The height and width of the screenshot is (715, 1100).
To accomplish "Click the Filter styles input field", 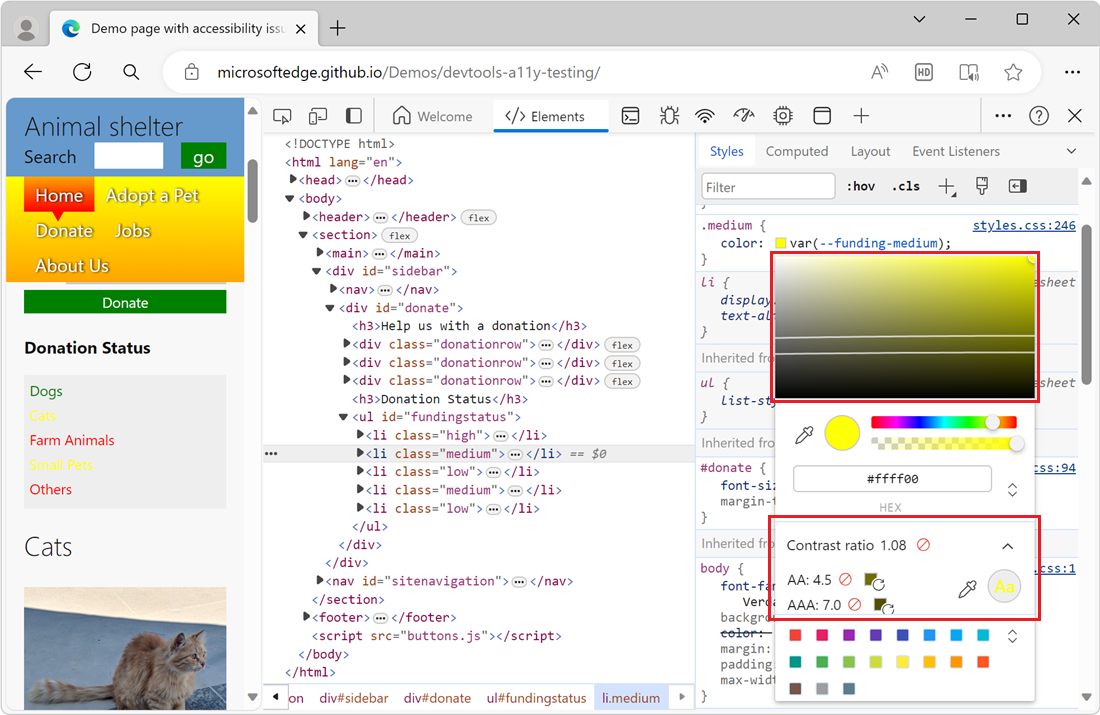I will pos(768,186).
